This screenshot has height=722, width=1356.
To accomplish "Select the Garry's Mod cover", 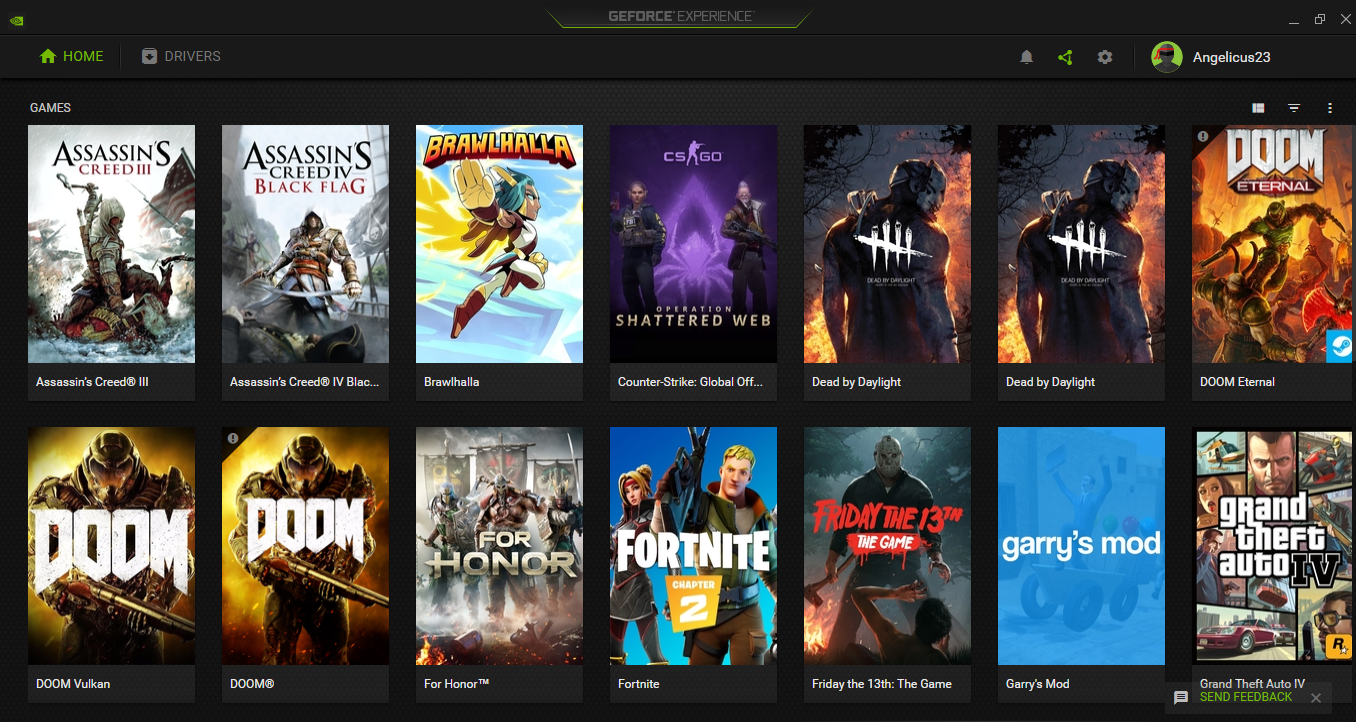I will pos(1081,546).
